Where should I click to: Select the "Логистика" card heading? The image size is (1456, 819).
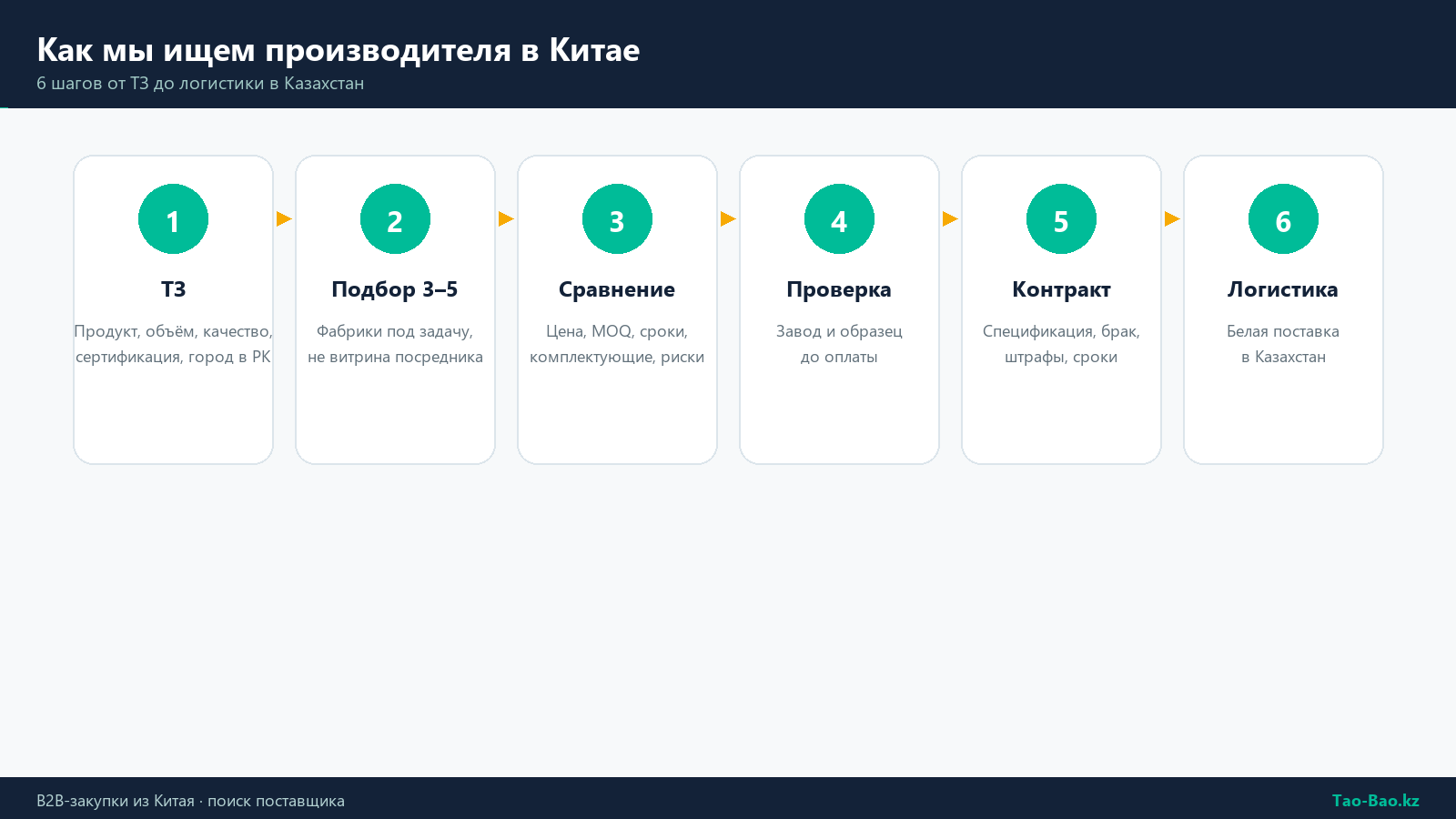pyautogui.click(x=1283, y=289)
